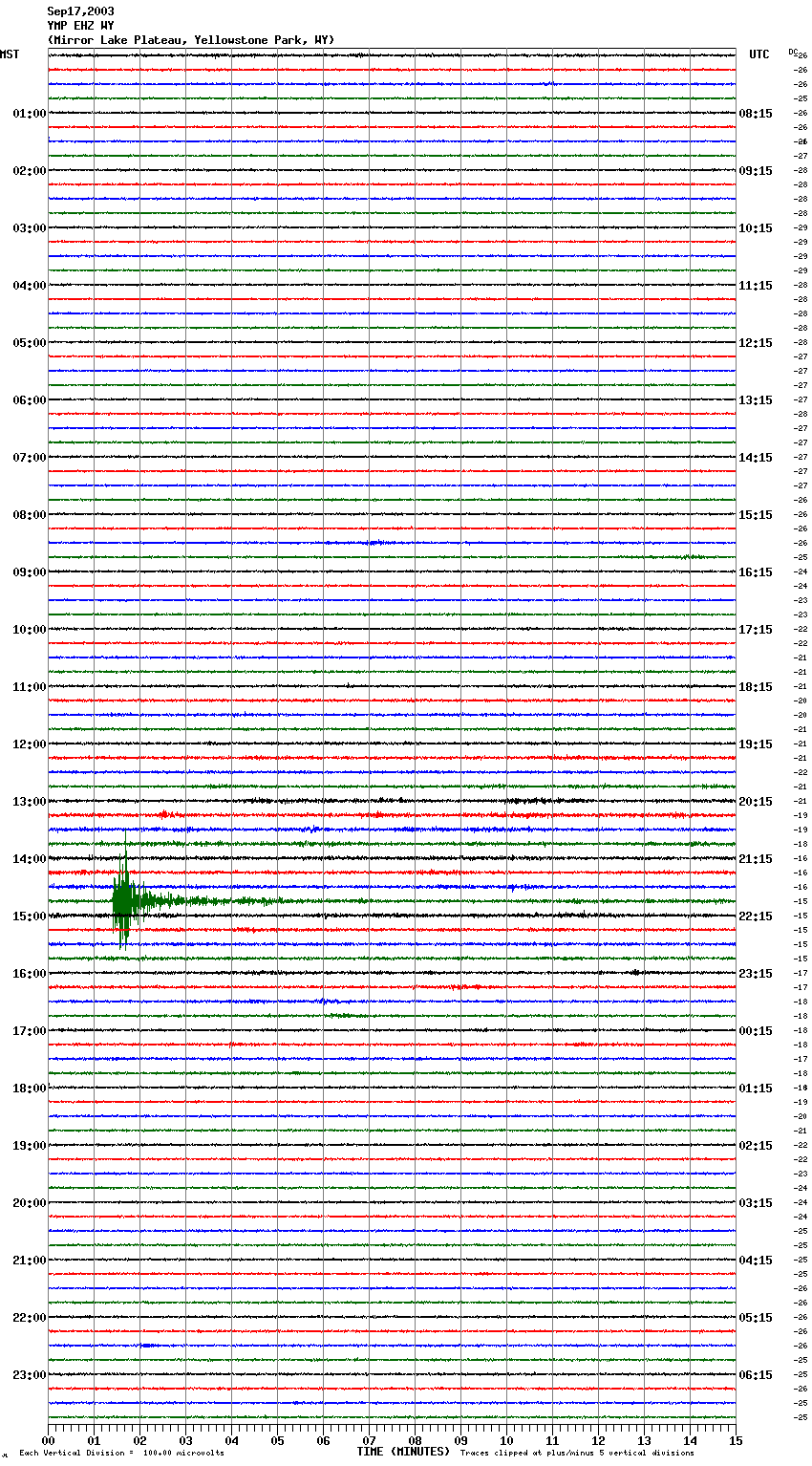
Task: Click the 22:00 MST hour label
Action: coord(30,1318)
